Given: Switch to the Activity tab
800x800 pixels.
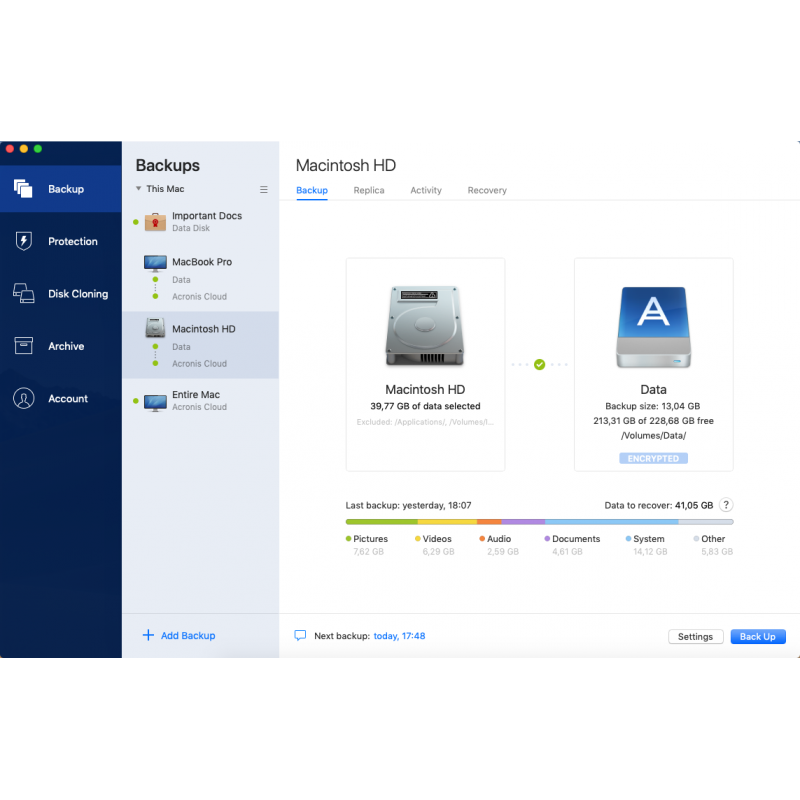Looking at the screenshot, I should (x=426, y=190).
